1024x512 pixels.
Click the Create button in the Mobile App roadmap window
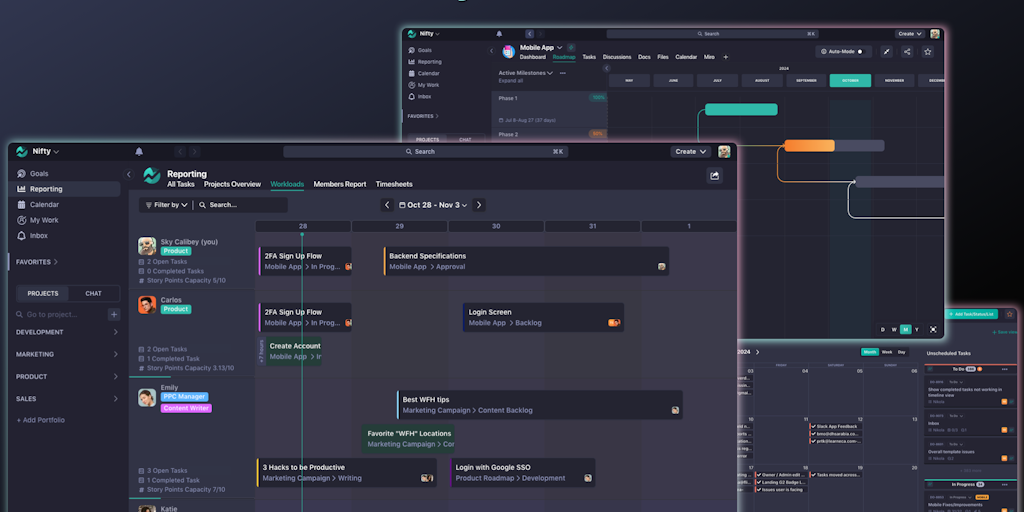pyautogui.click(x=910, y=34)
